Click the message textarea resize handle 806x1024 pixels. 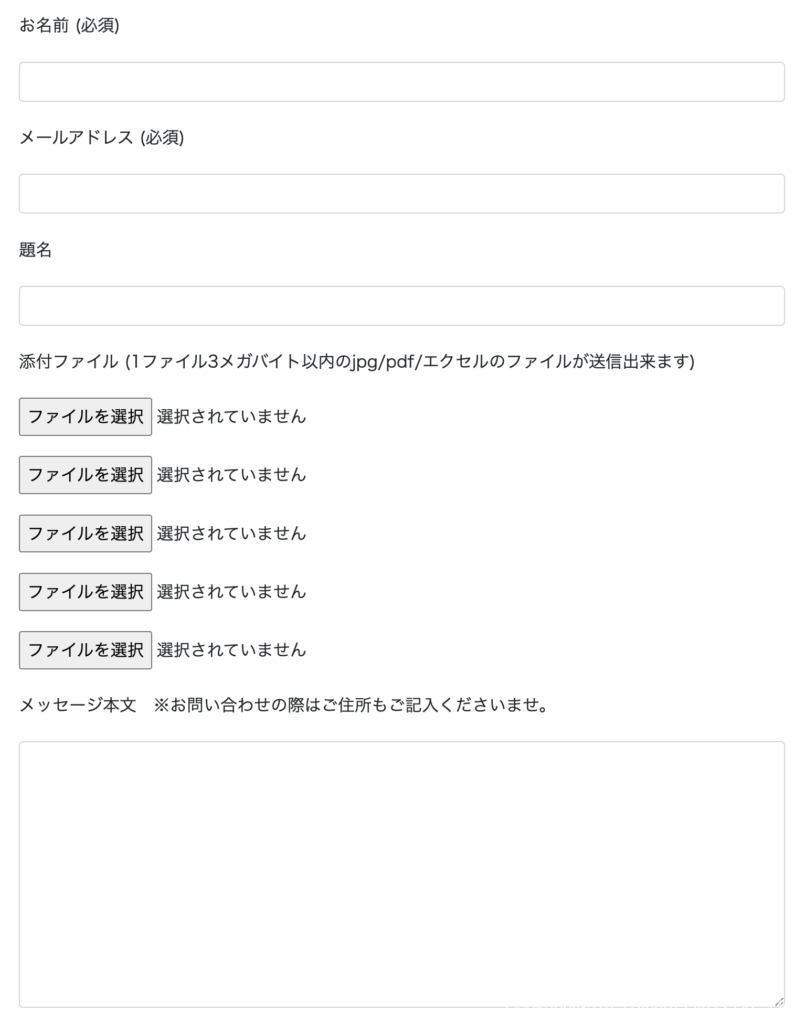tap(778, 1001)
